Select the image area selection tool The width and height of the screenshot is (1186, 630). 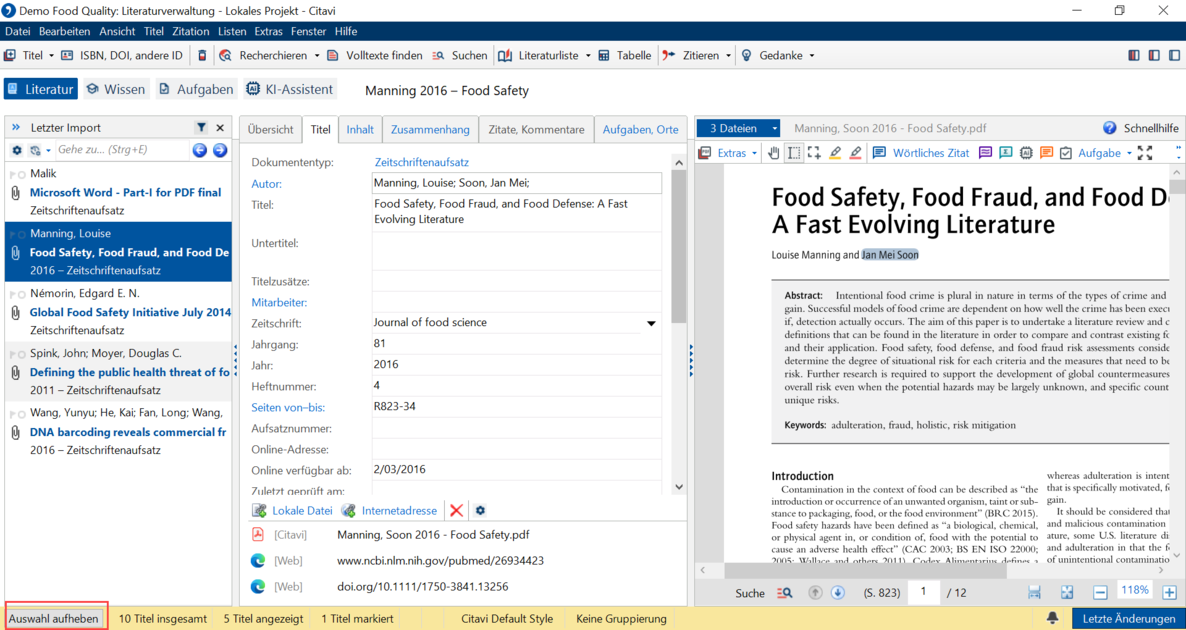pyautogui.click(x=814, y=153)
